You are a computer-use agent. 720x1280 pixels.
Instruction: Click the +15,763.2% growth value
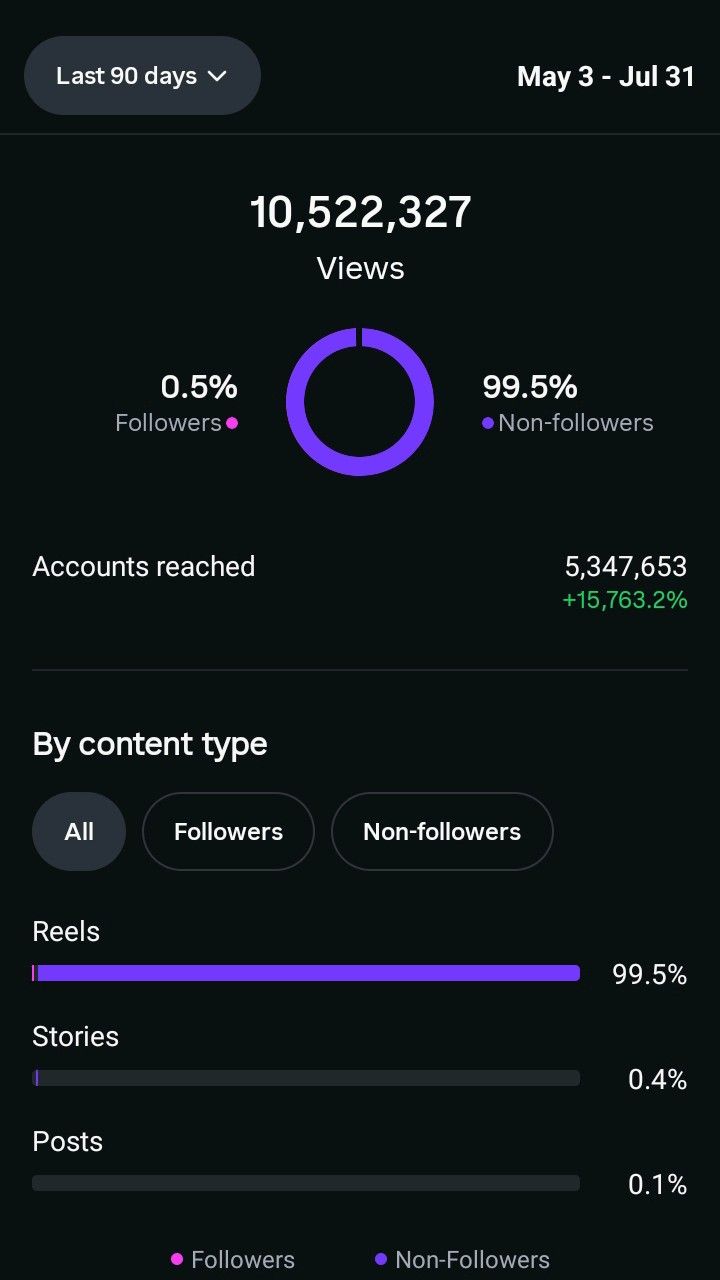[x=624, y=600]
